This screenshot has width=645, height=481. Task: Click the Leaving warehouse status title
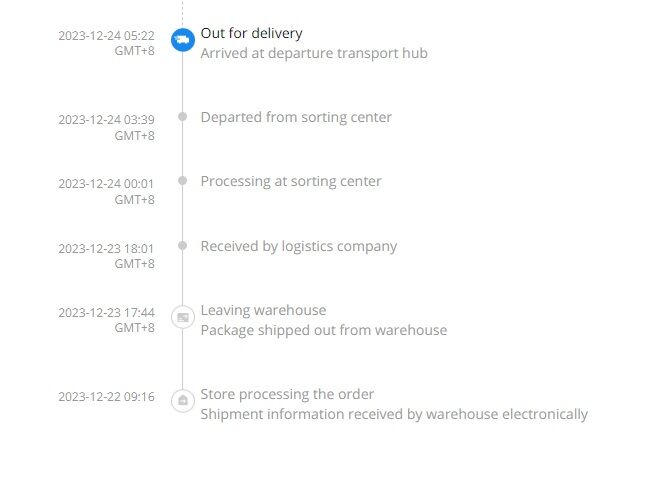tap(263, 310)
